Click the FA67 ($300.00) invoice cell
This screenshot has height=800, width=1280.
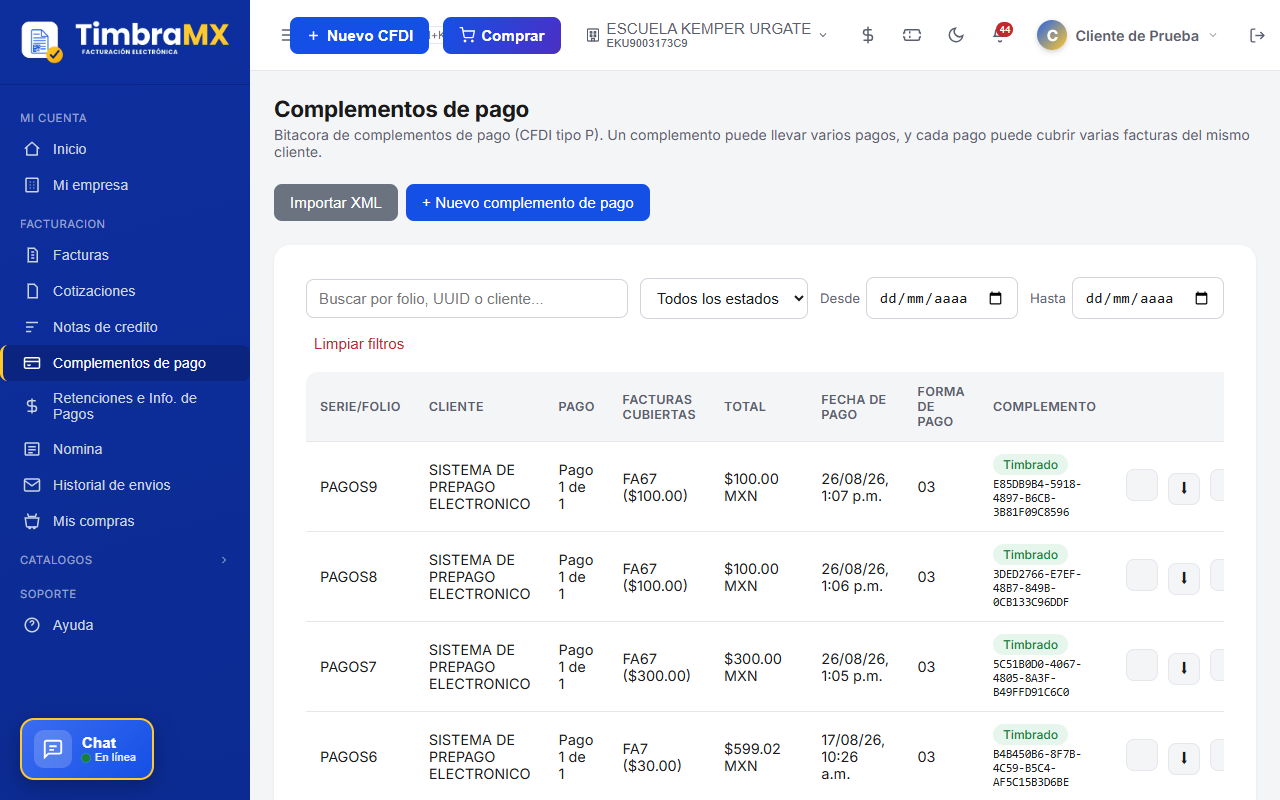[x=657, y=667]
